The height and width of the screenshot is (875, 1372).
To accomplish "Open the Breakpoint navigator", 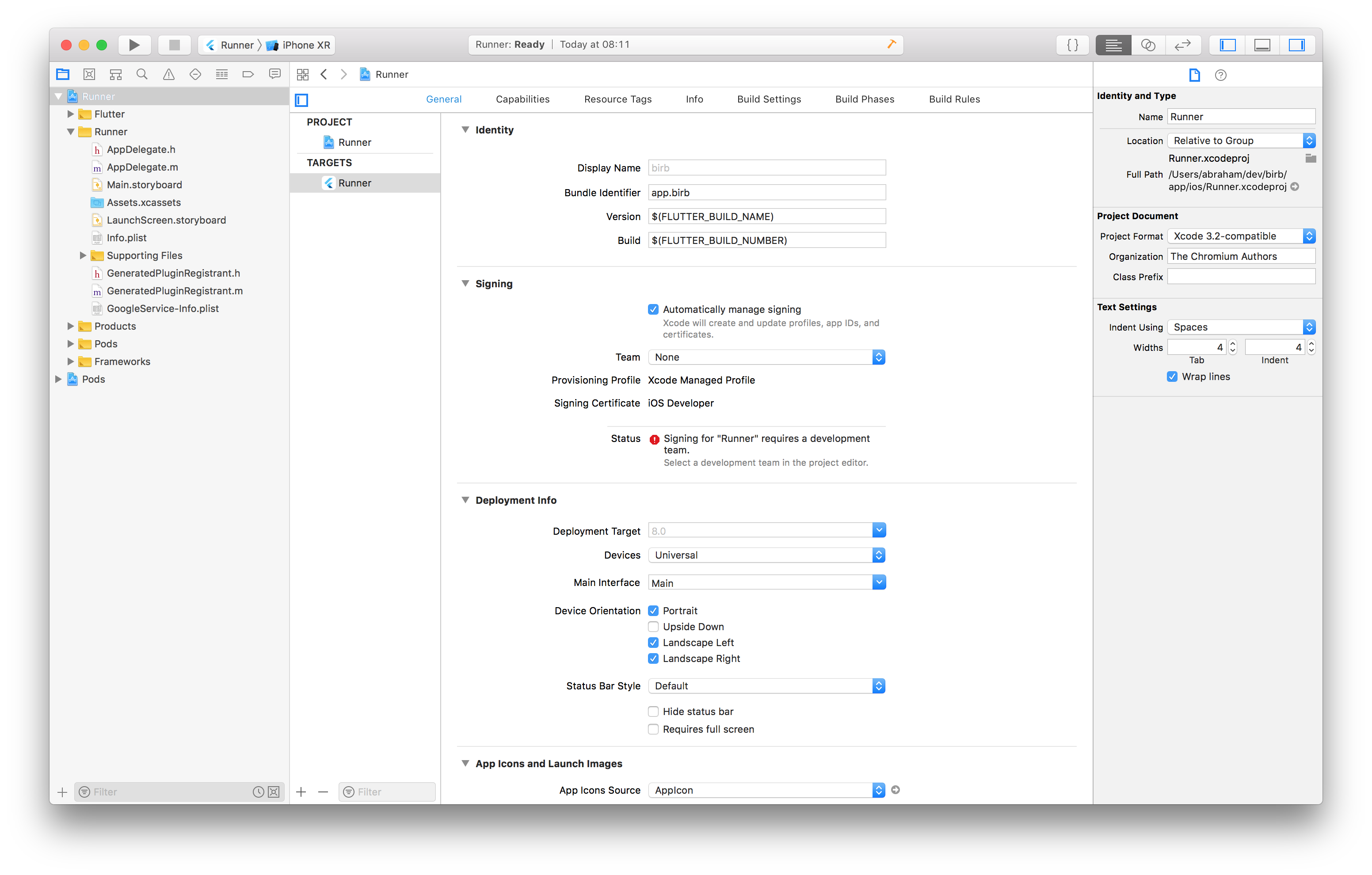I will tap(248, 74).
